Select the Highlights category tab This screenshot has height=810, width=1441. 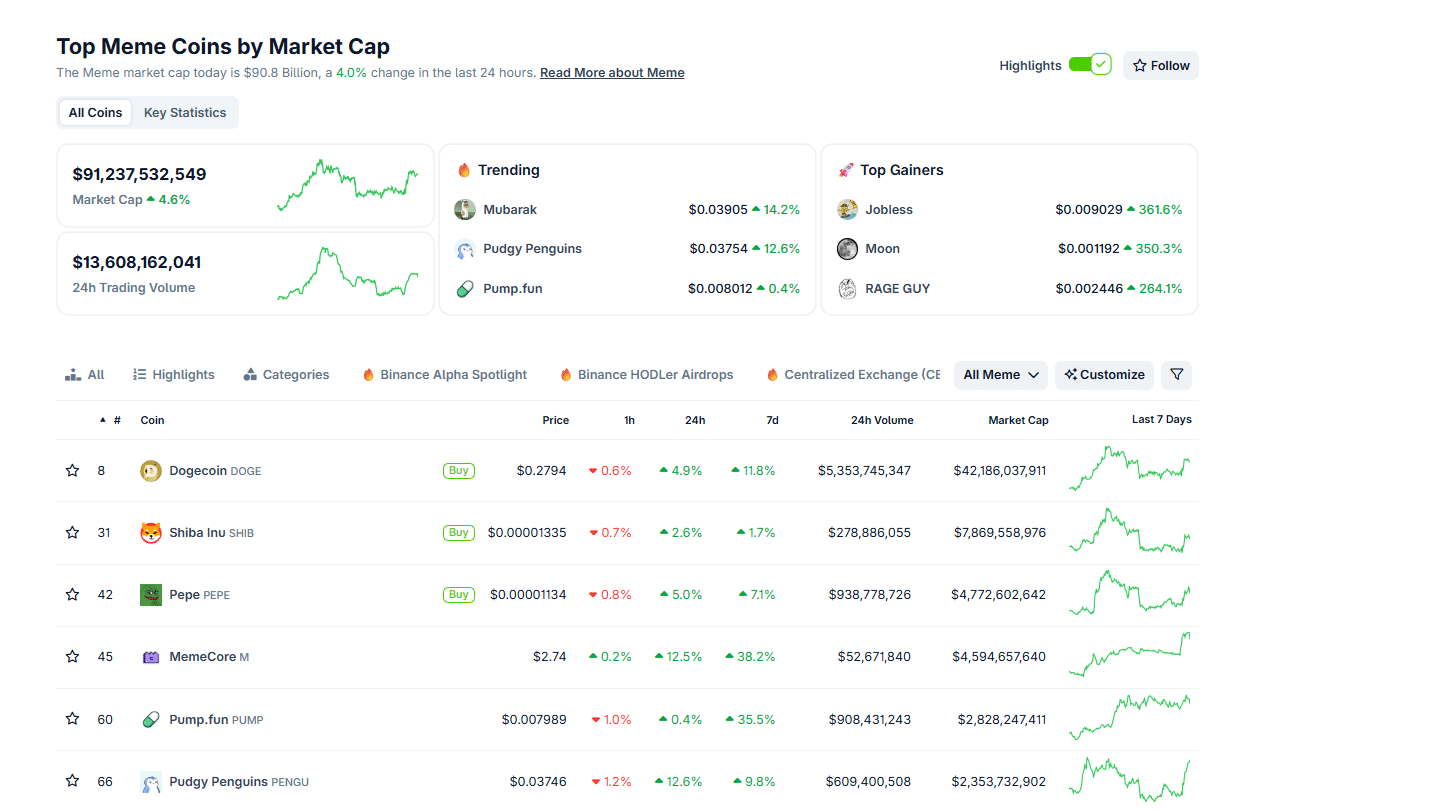point(173,375)
